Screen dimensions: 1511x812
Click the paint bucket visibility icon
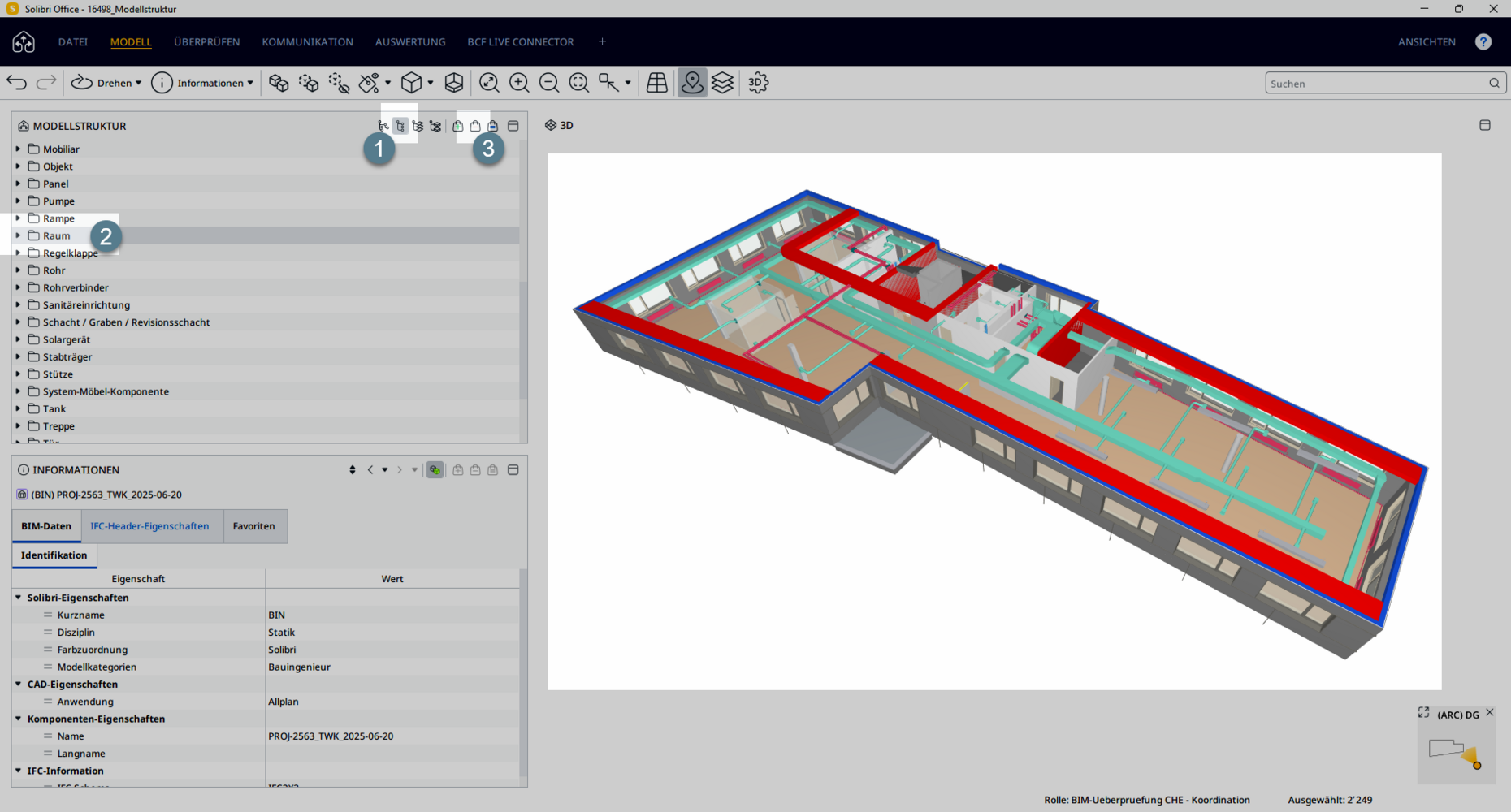click(370, 83)
